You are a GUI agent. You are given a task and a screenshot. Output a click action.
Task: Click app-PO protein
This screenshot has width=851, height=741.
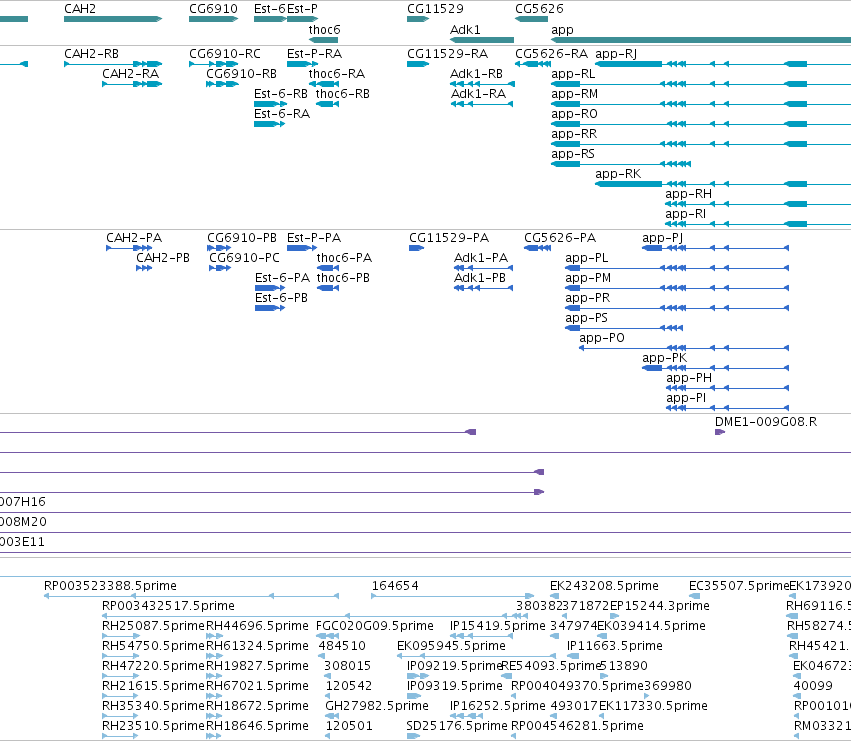point(684,348)
